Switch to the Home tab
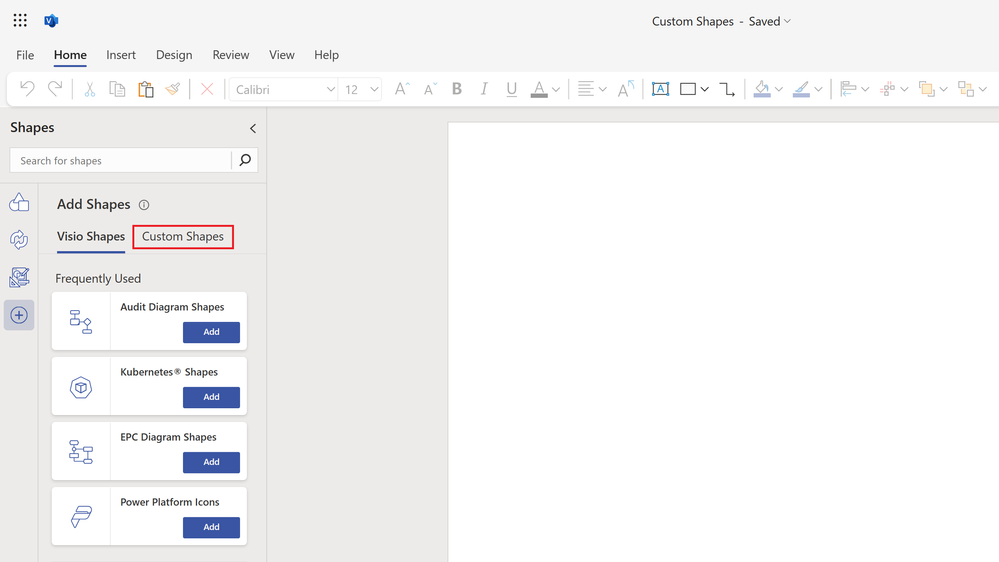 [70, 55]
